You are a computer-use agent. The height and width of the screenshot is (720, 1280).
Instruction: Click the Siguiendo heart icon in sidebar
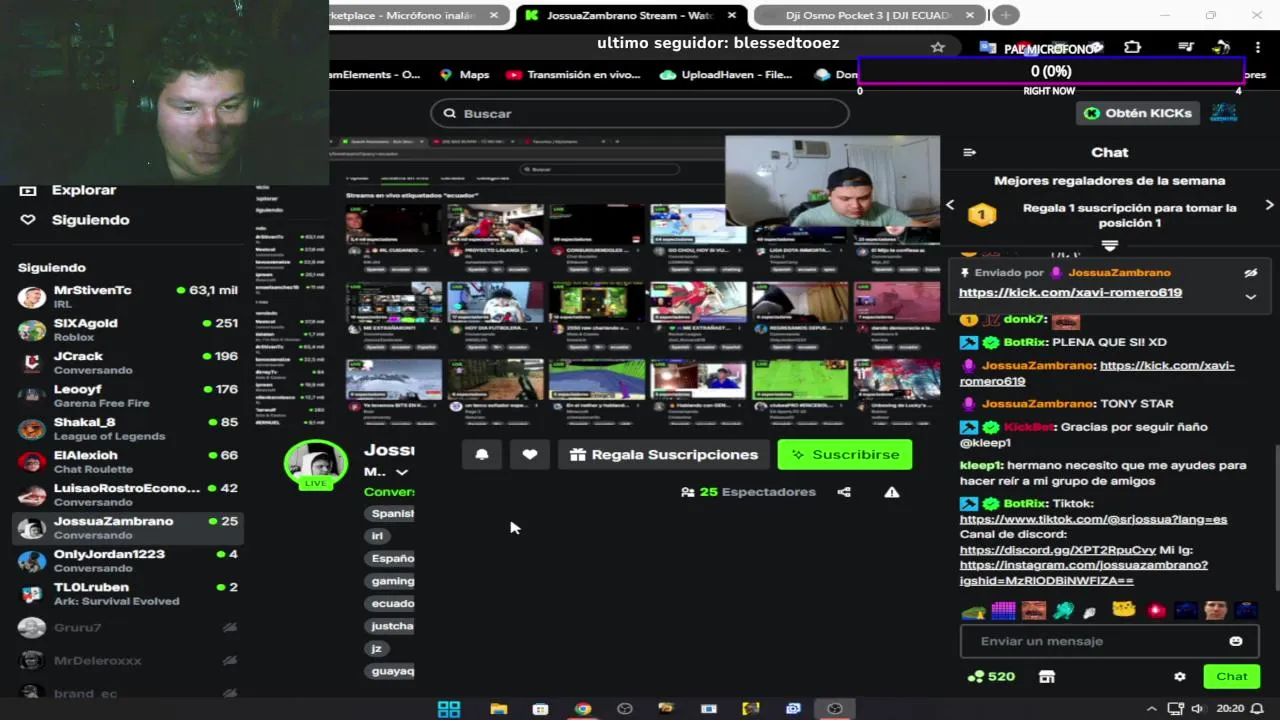click(28, 220)
